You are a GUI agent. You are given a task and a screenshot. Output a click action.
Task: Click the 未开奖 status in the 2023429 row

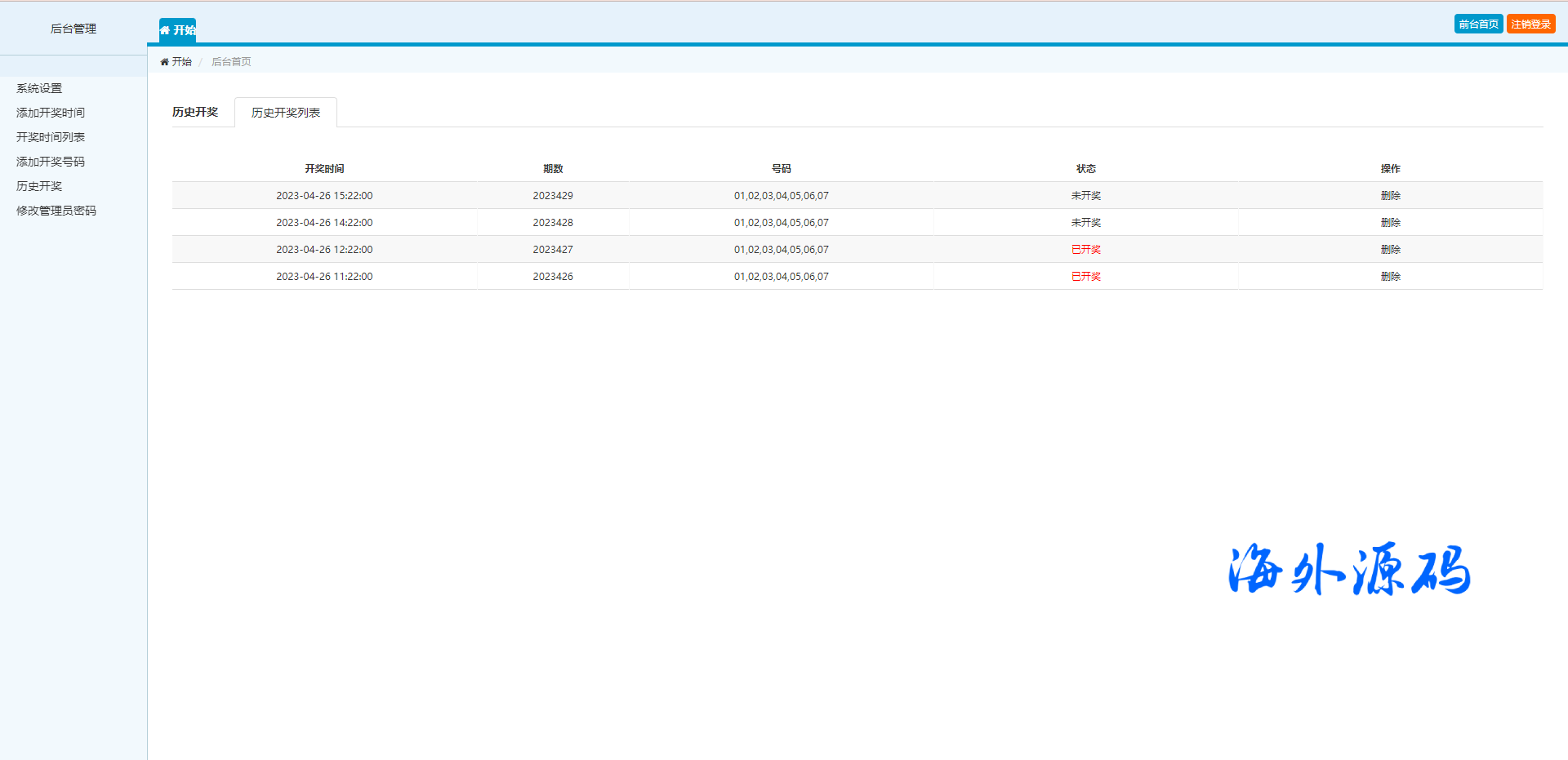(x=1085, y=196)
